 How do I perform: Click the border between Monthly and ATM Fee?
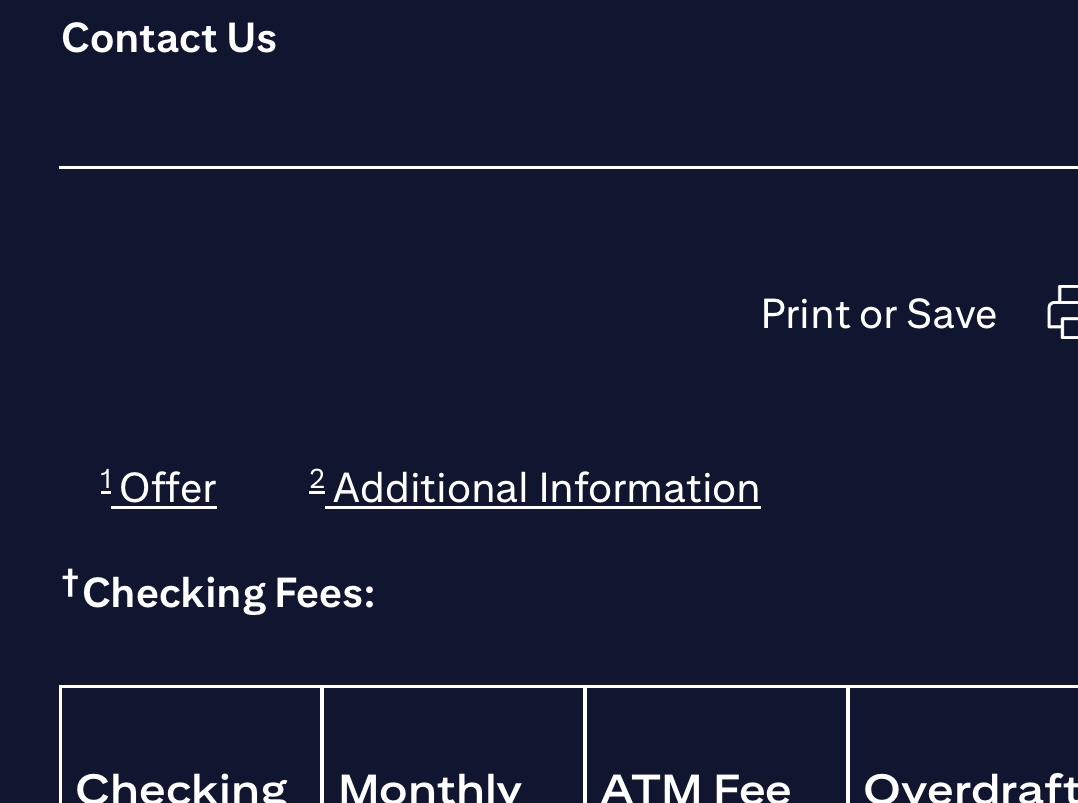tap(585, 746)
